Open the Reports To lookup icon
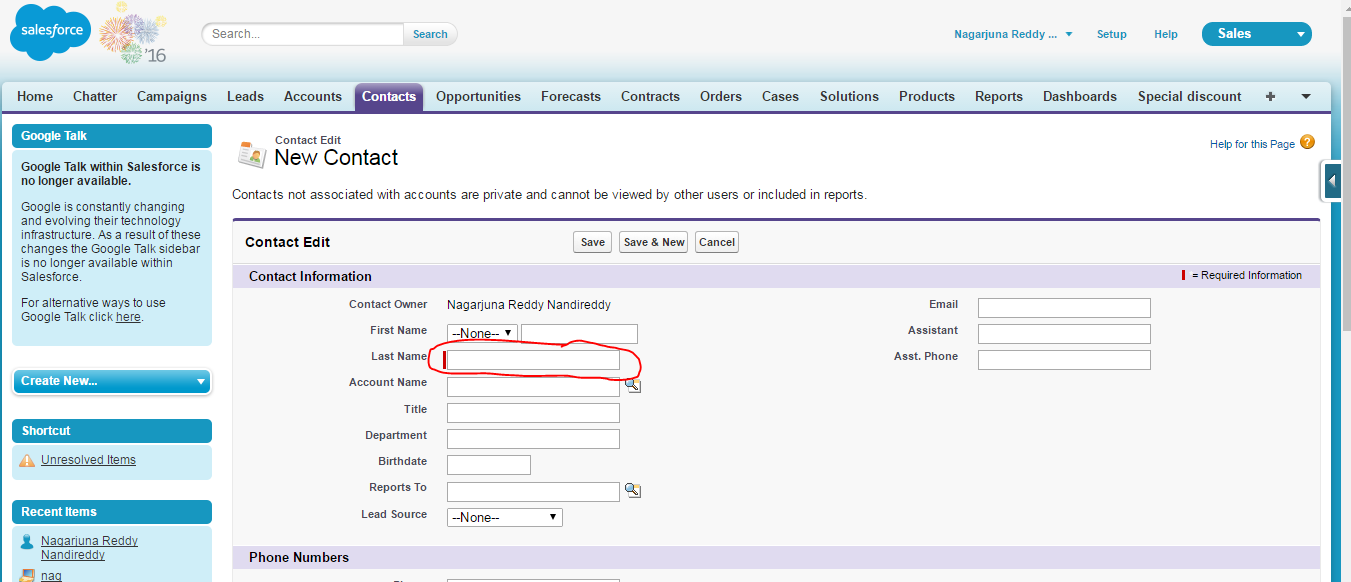This screenshot has height=582, width=1351. point(632,490)
